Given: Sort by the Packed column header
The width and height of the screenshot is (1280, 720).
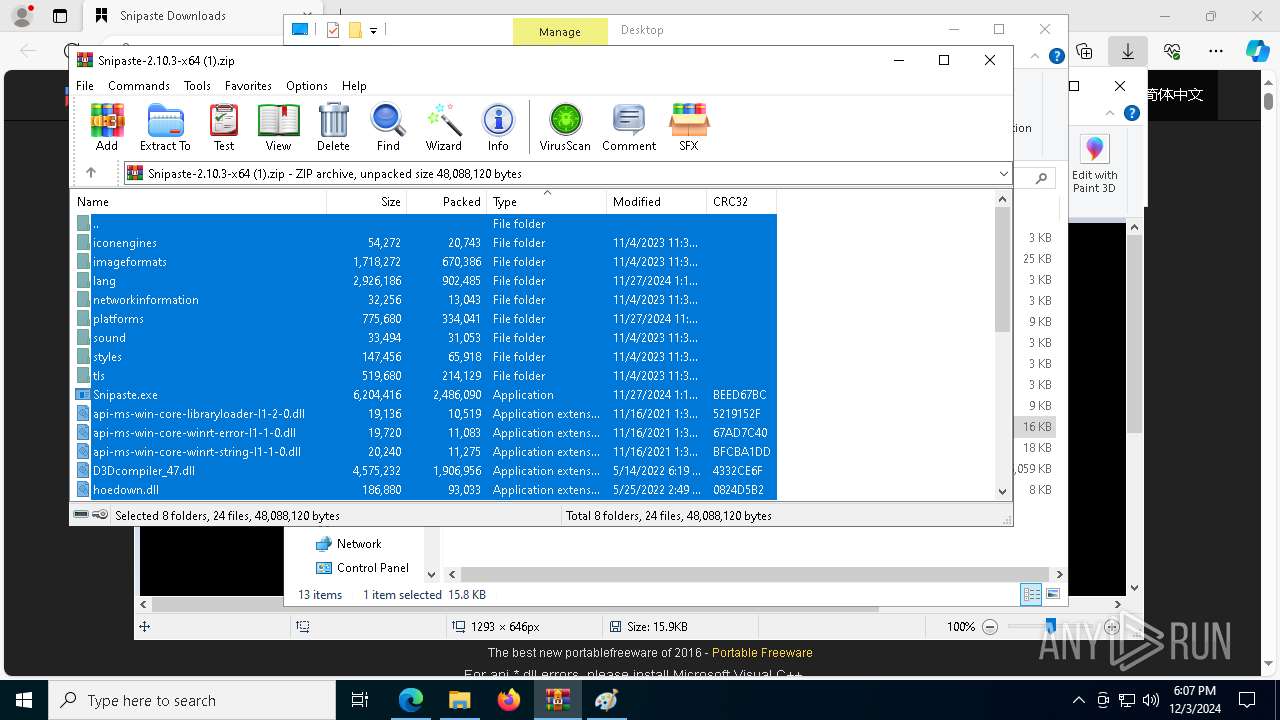Looking at the screenshot, I should 447,202.
